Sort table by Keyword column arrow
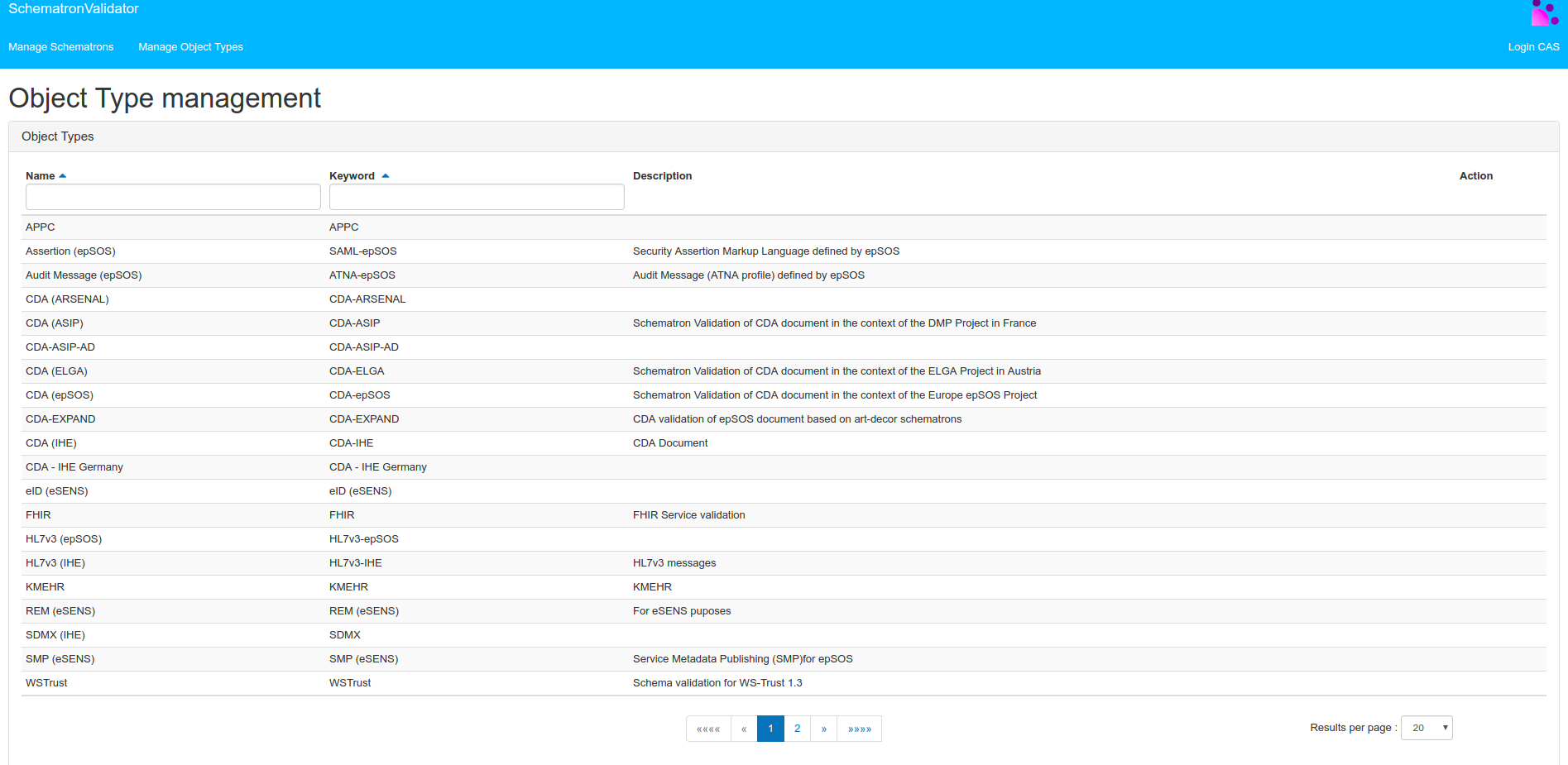Screen dimensions: 1568x765 click(386, 176)
